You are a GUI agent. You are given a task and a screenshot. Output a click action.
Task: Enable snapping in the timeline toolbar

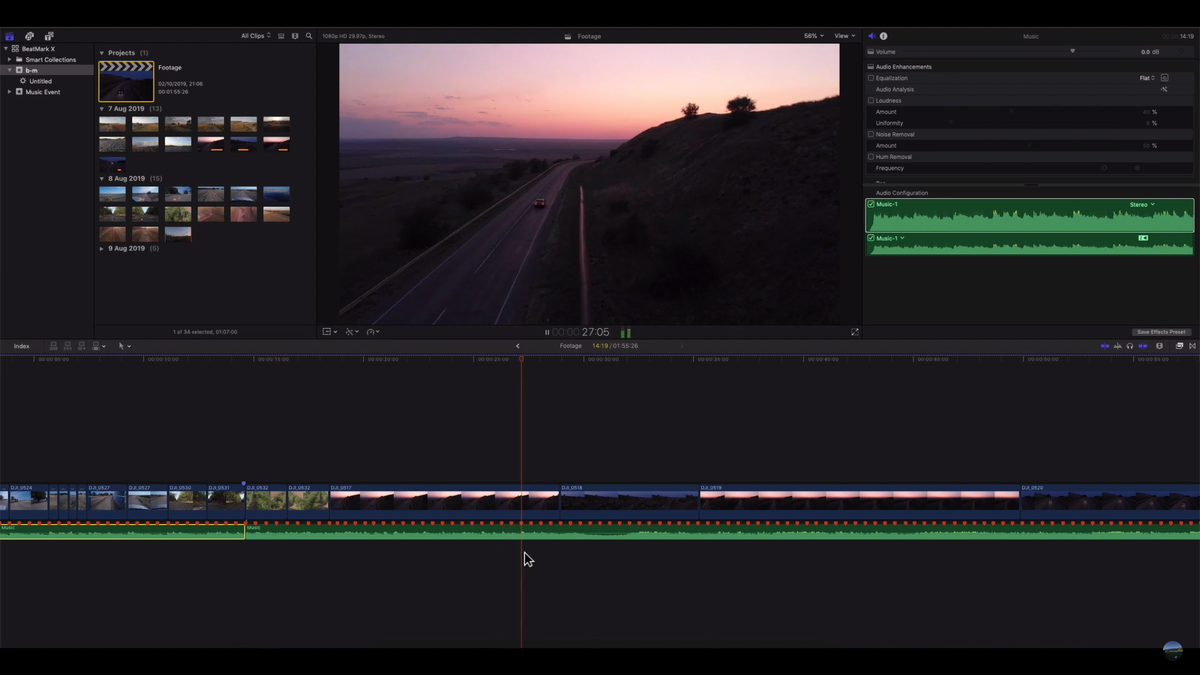[1142, 345]
